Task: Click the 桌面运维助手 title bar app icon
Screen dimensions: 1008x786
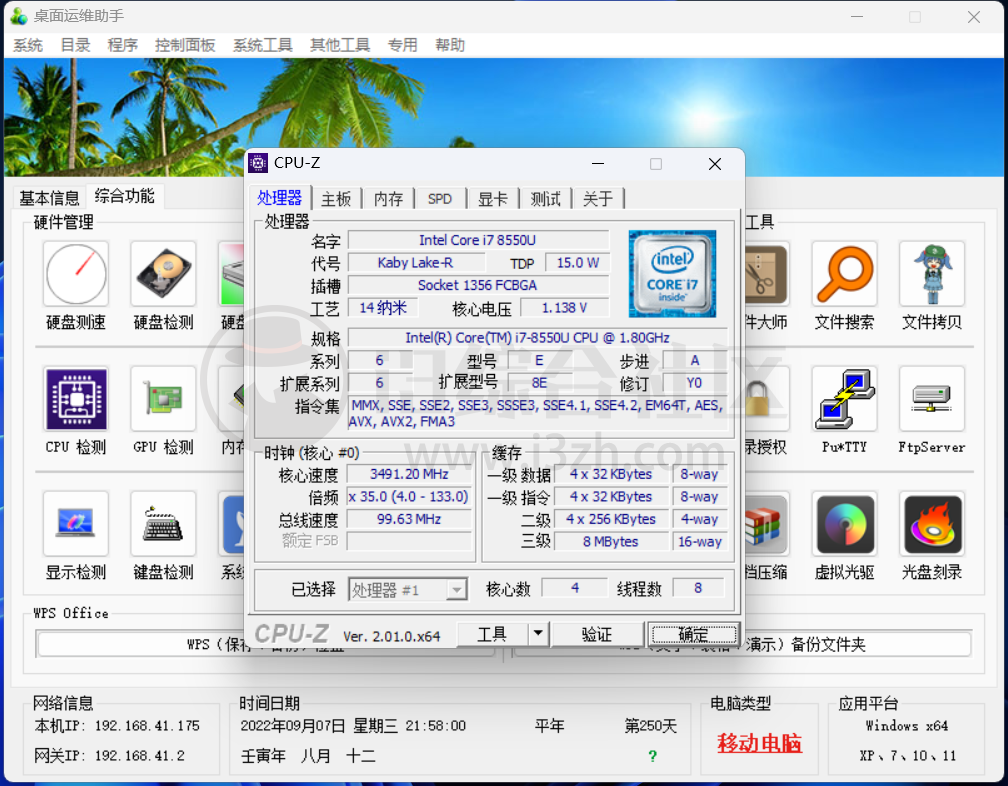Action: pyautogui.click(x=19, y=16)
